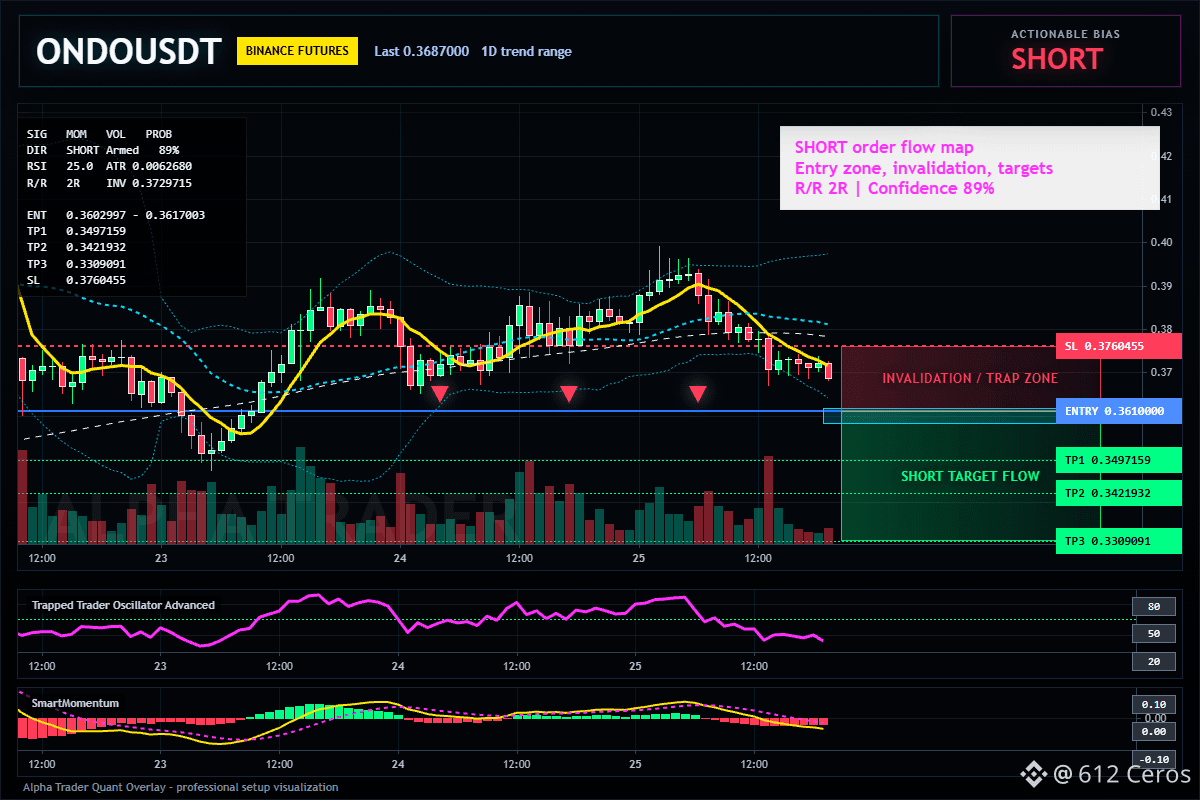The width and height of the screenshot is (1200, 800).
Task: Click the TP3 row in the stats panel
Action: coord(77,264)
